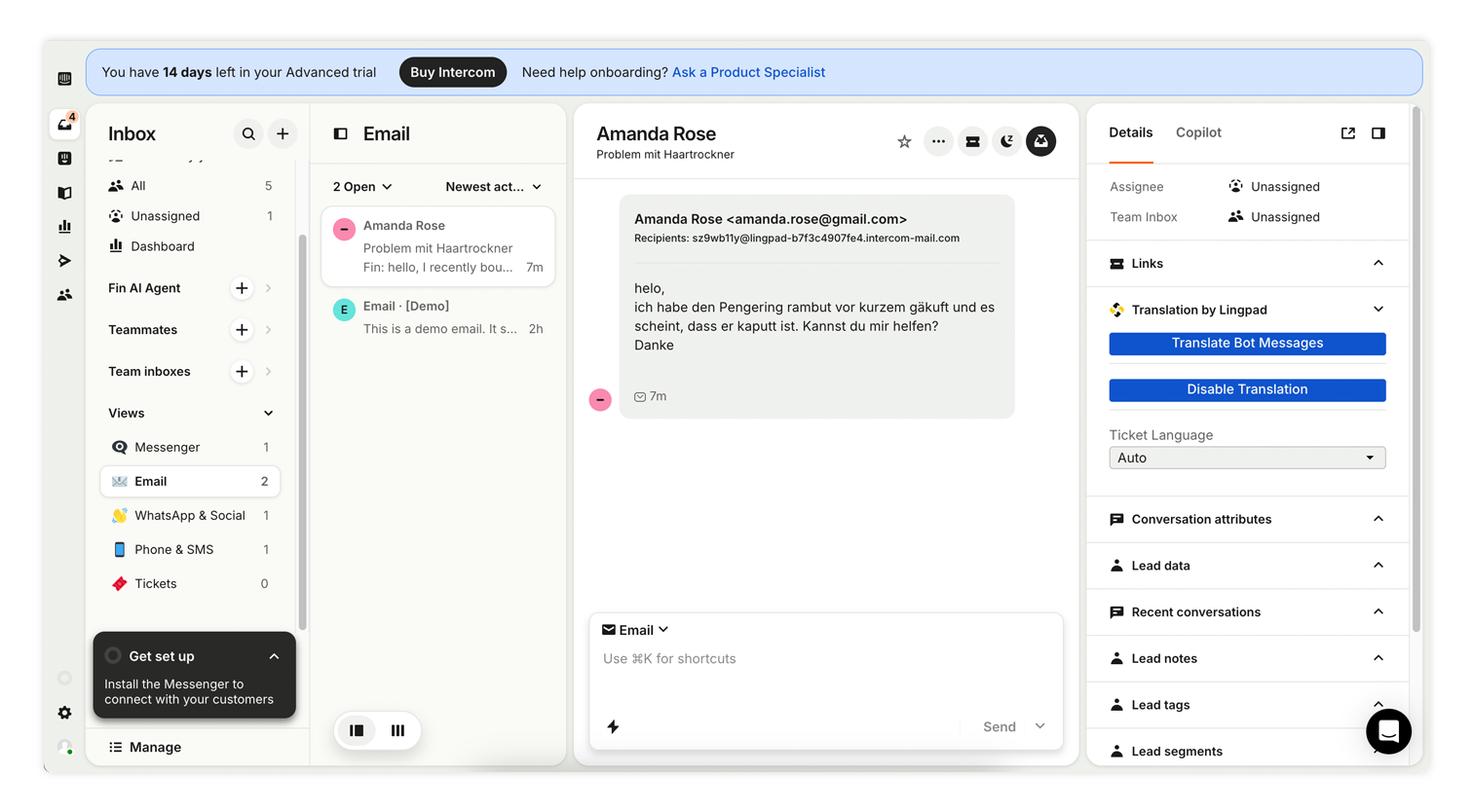Switch to the three-column table layout

[397, 730]
